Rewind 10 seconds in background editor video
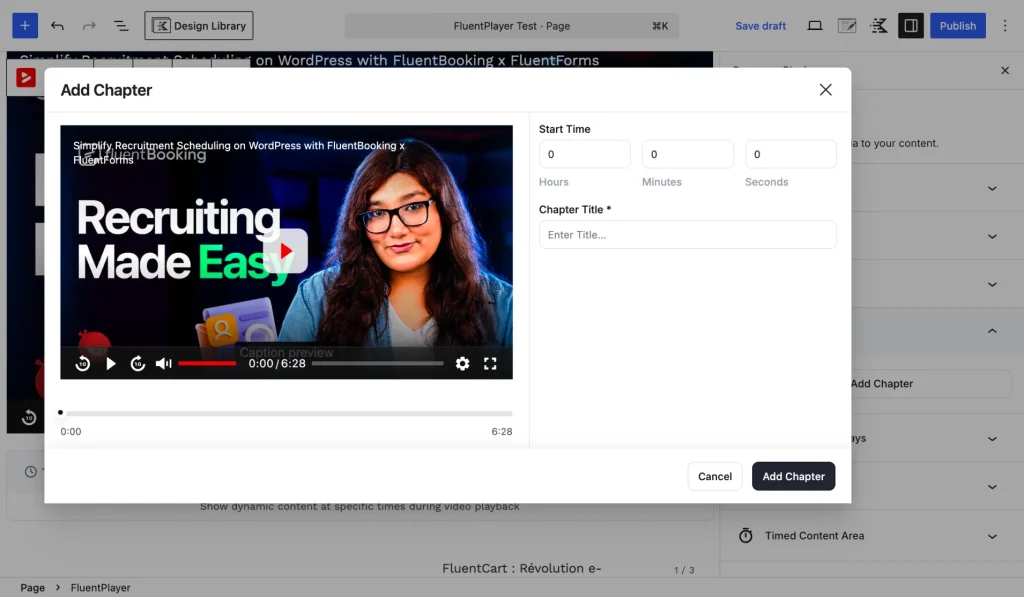 29,417
